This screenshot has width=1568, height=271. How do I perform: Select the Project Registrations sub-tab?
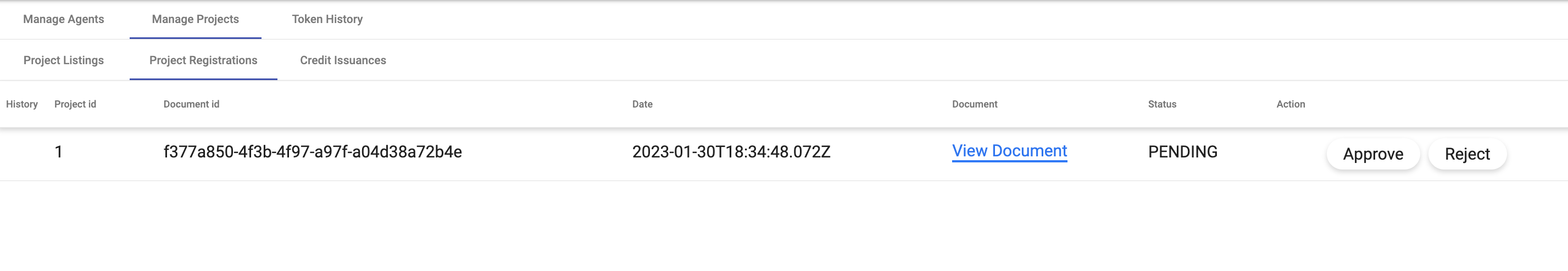pos(203,60)
